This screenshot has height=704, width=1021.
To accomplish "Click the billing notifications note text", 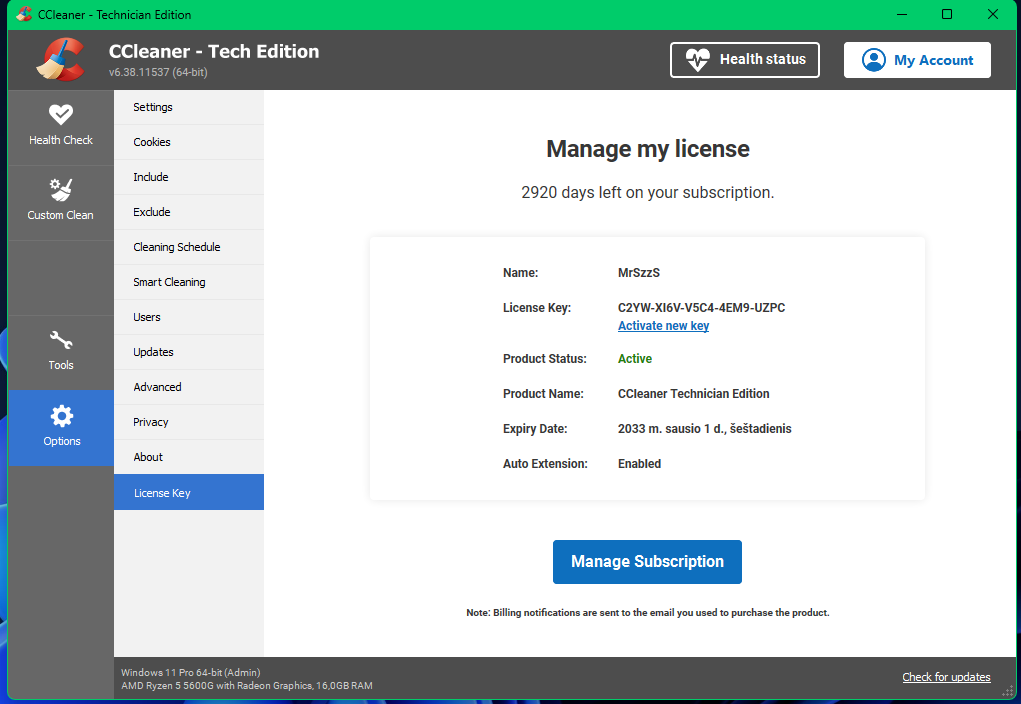I will 648,613.
